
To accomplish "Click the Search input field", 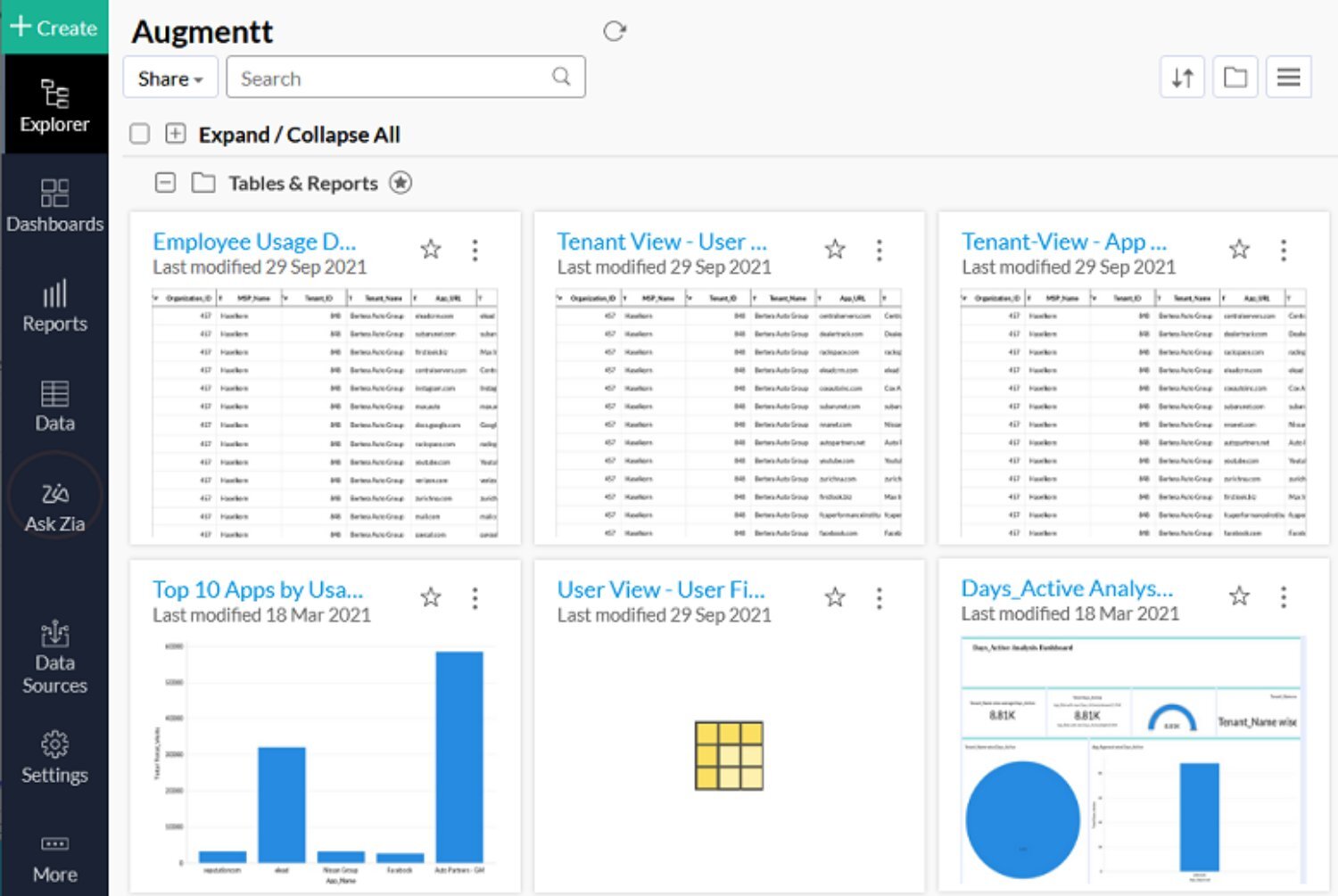I will click(x=405, y=78).
